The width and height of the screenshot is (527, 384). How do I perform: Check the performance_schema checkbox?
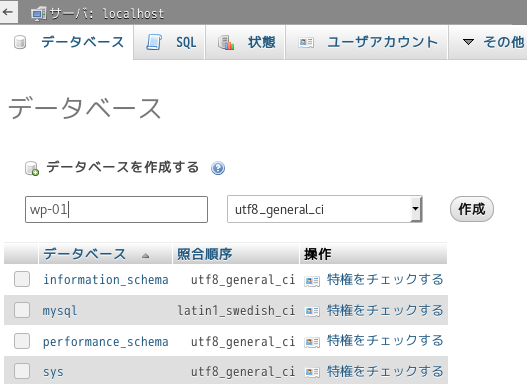point(22,341)
